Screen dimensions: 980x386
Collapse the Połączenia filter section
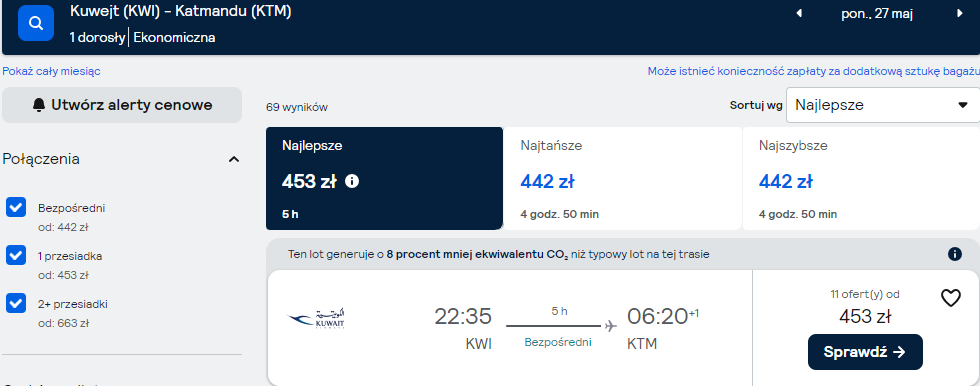click(x=234, y=159)
